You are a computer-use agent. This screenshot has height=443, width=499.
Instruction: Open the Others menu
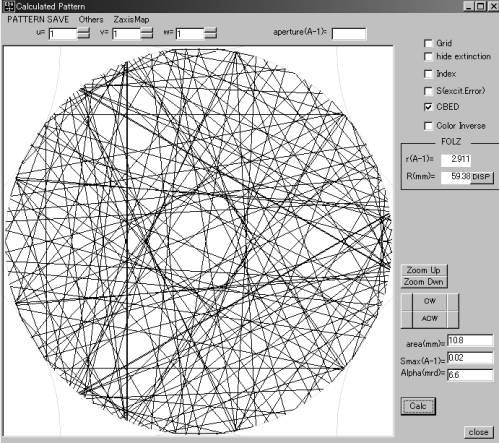(x=91, y=19)
